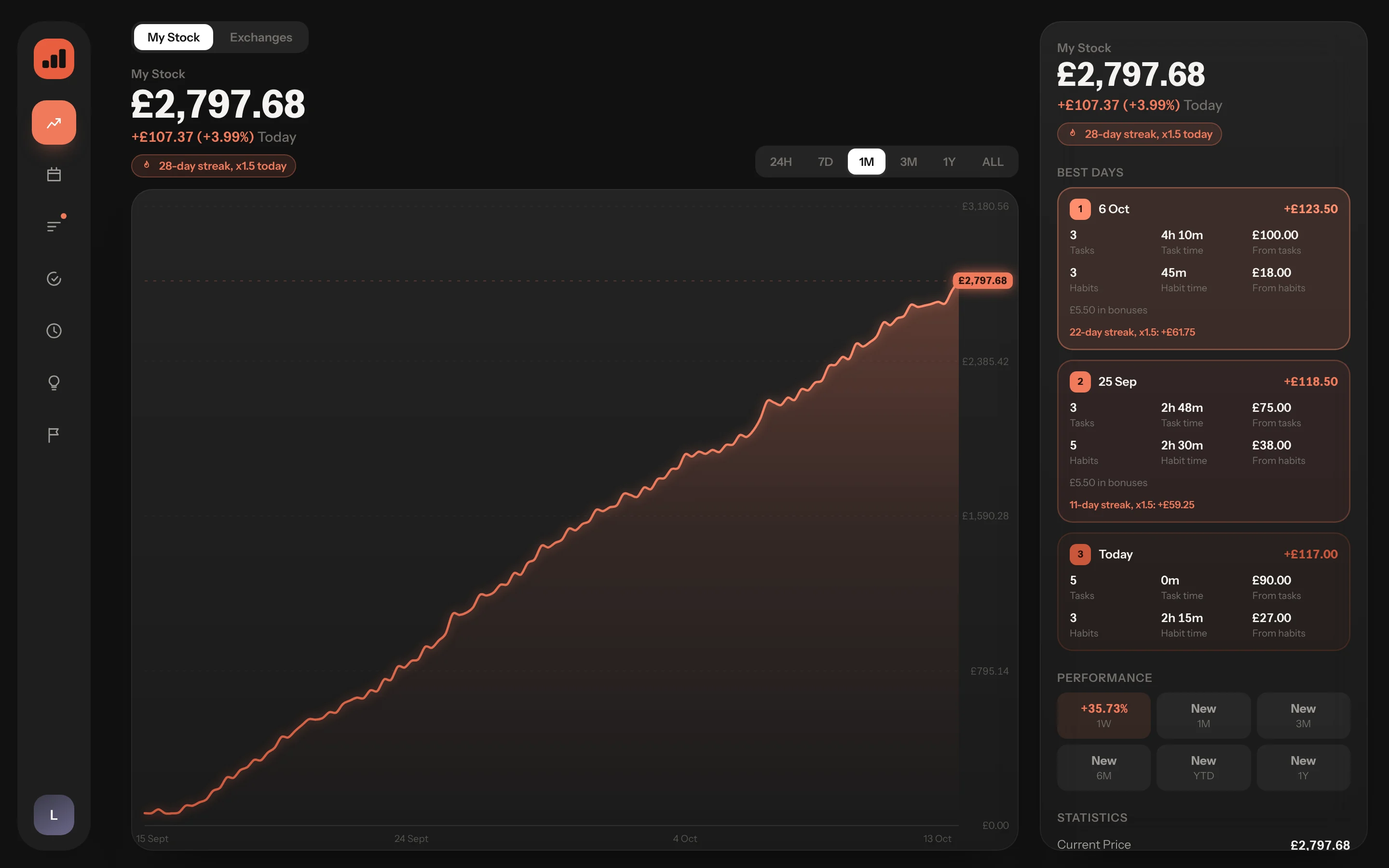Click the 28-day streak badge under main price
The height and width of the screenshot is (868, 1389).
click(x=214, y=166)
